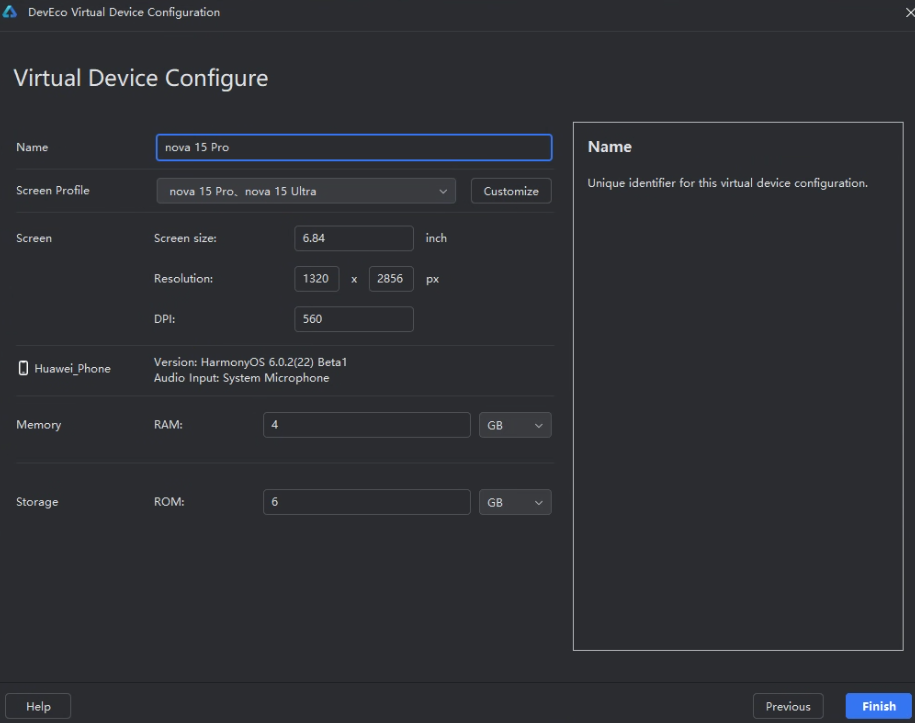Click the Customize button
This screenshot has width=915, height=723.
[x=511, y=191]
